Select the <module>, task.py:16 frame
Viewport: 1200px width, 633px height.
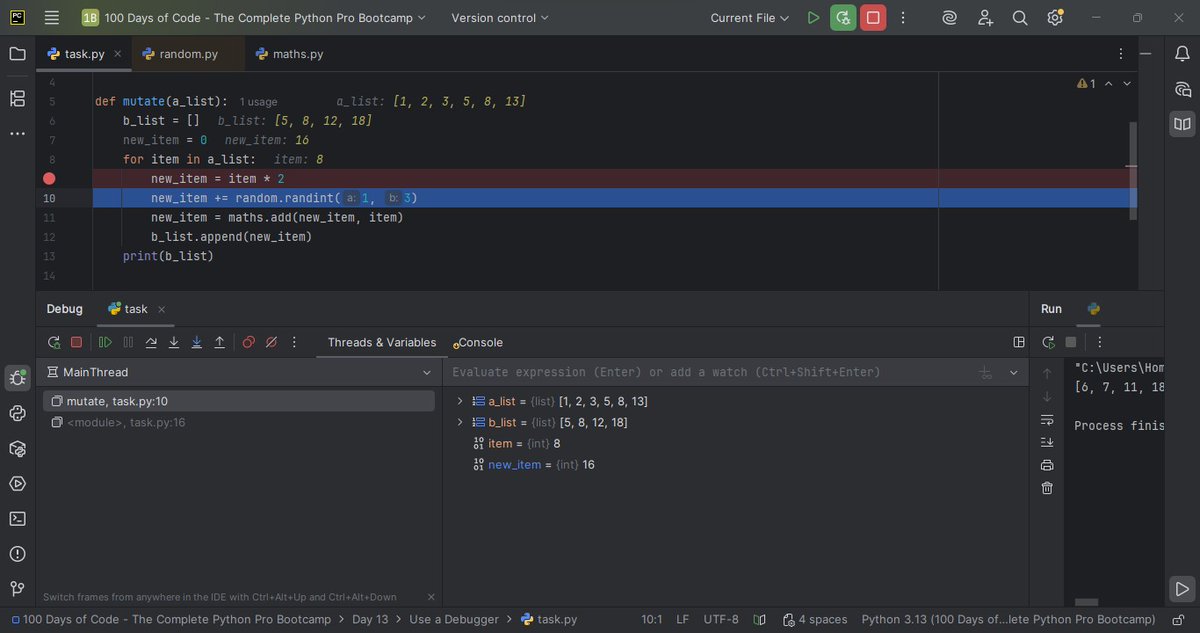point(239,422)
